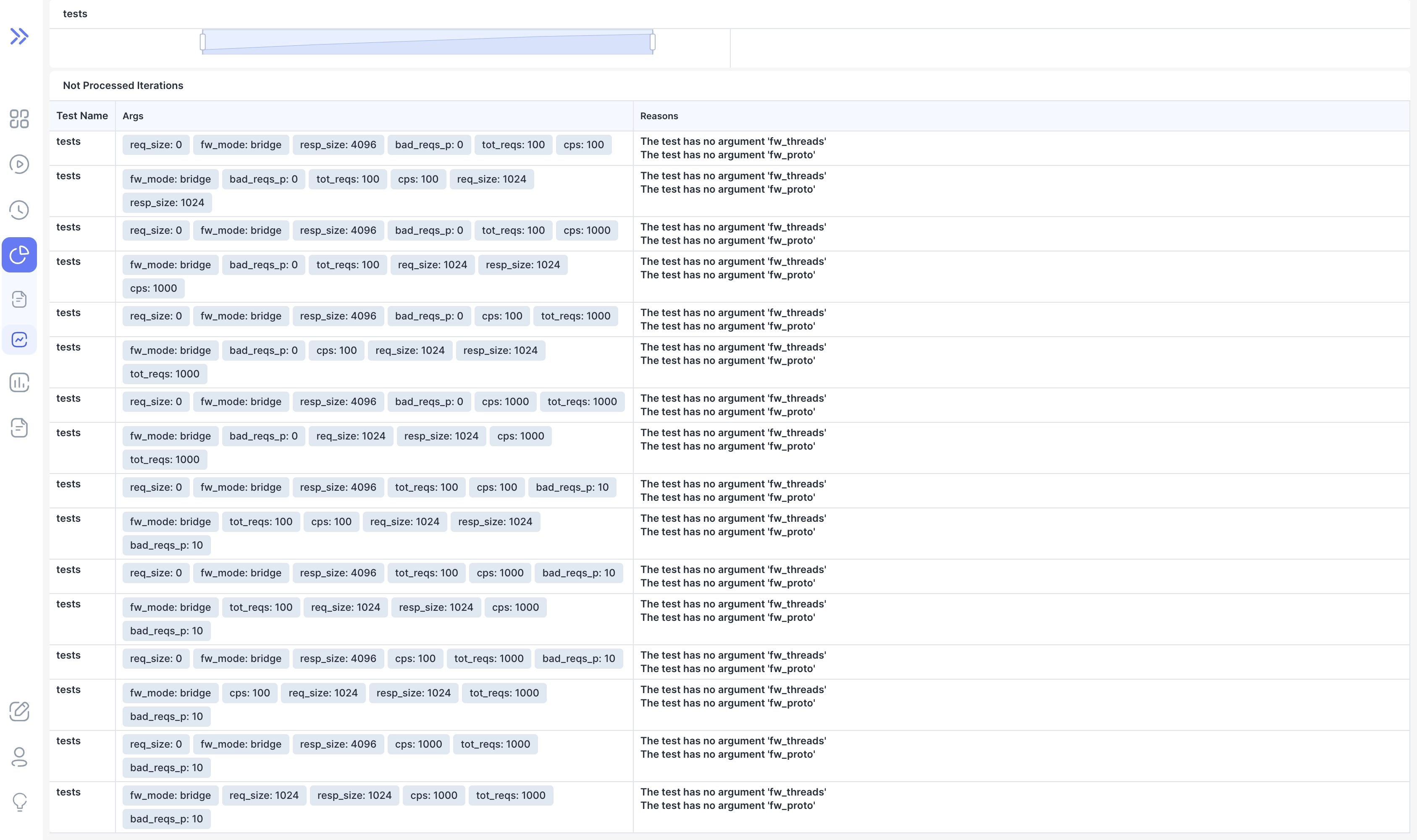Click the 'Reasons' column header
Image resolution: width=1417 pixels, height=840 pixels.
(x=659, y=115)
